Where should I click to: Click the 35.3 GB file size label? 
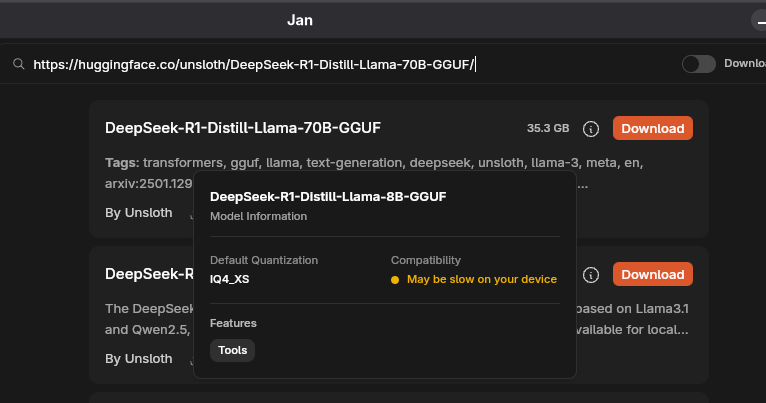point(548,129)
